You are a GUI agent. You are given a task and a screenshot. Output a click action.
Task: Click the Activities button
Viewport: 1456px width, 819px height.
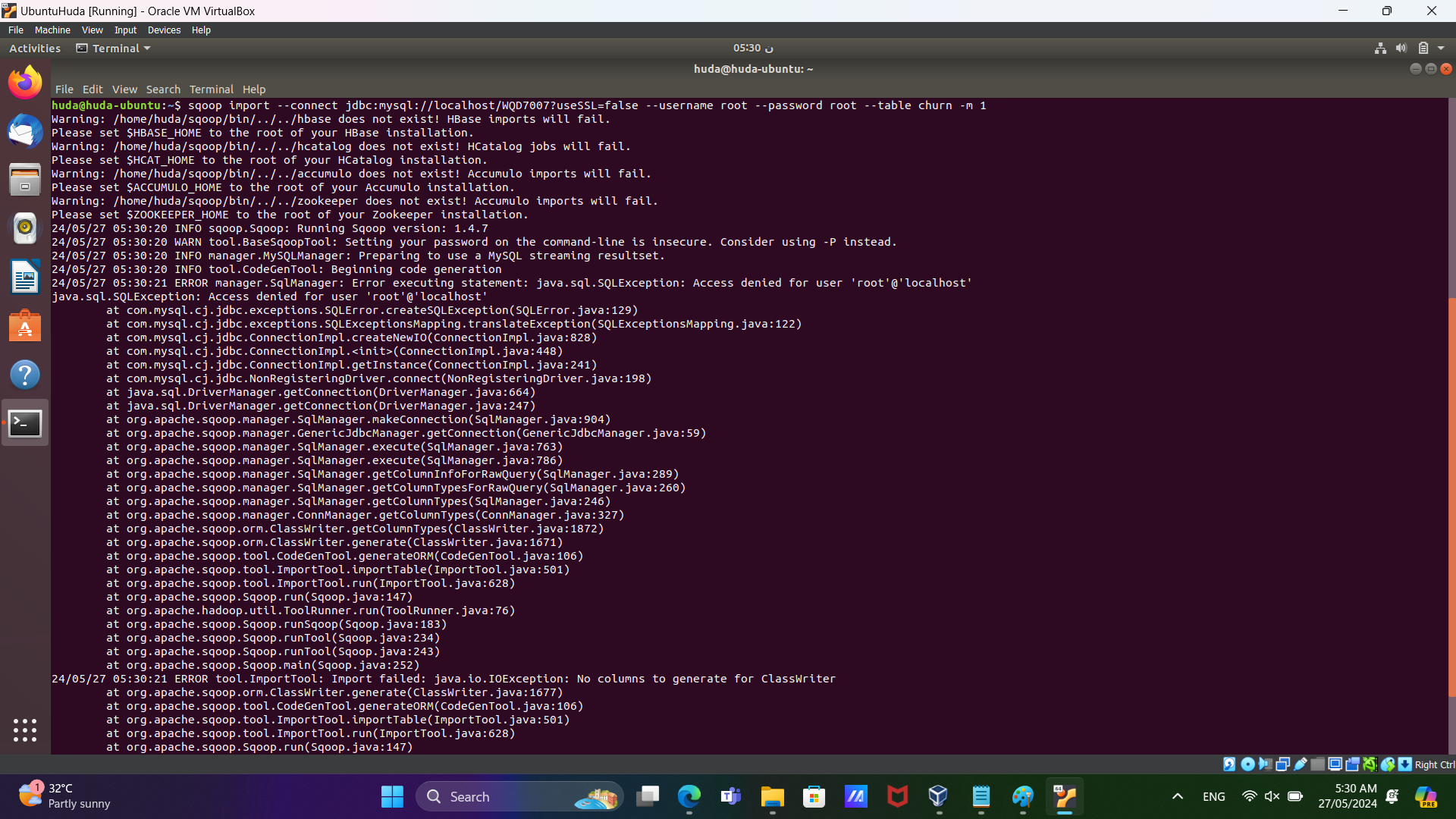click(35, 49)
